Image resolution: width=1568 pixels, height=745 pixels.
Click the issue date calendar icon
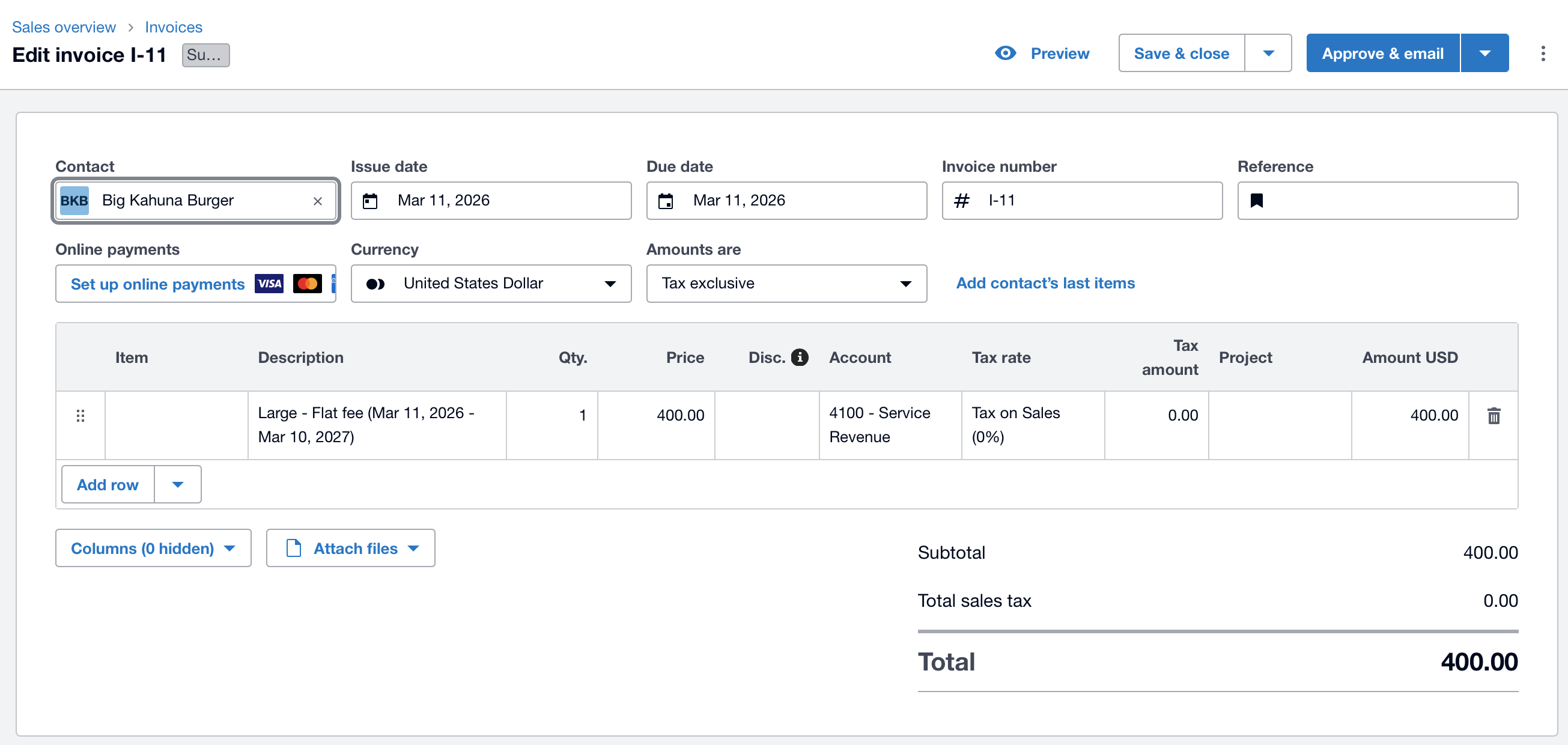point(370,201)
